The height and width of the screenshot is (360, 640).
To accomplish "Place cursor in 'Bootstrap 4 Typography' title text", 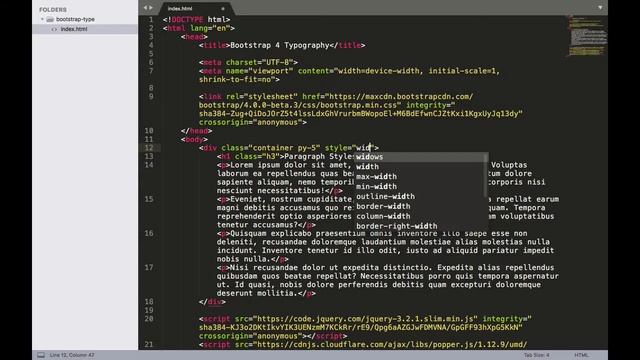I will (x=280, y=45).
